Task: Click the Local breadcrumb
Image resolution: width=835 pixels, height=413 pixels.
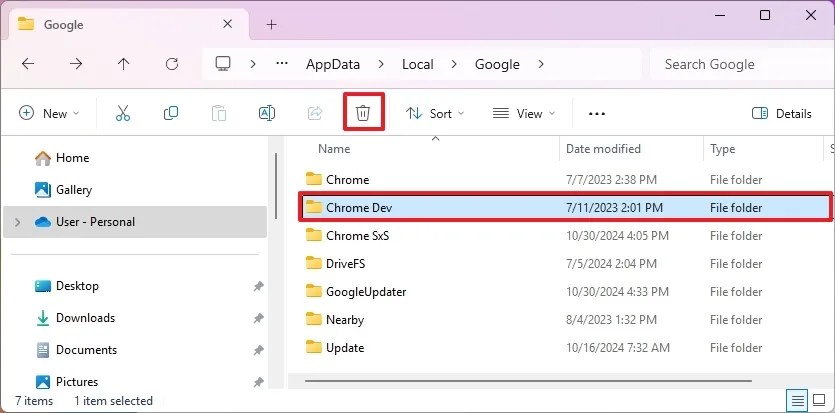Action: click(x=418, y=64)
